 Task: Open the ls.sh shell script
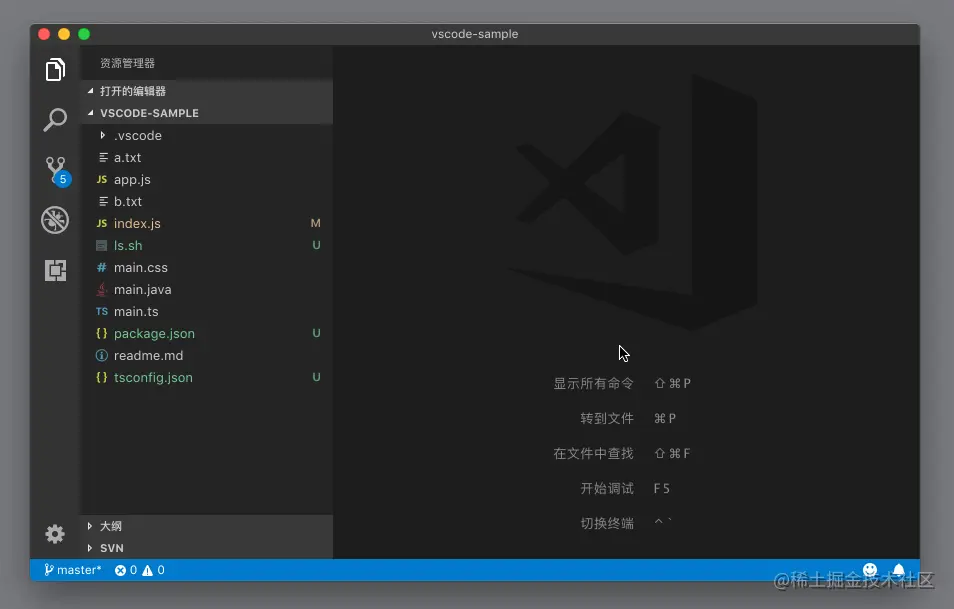point(128,246)
